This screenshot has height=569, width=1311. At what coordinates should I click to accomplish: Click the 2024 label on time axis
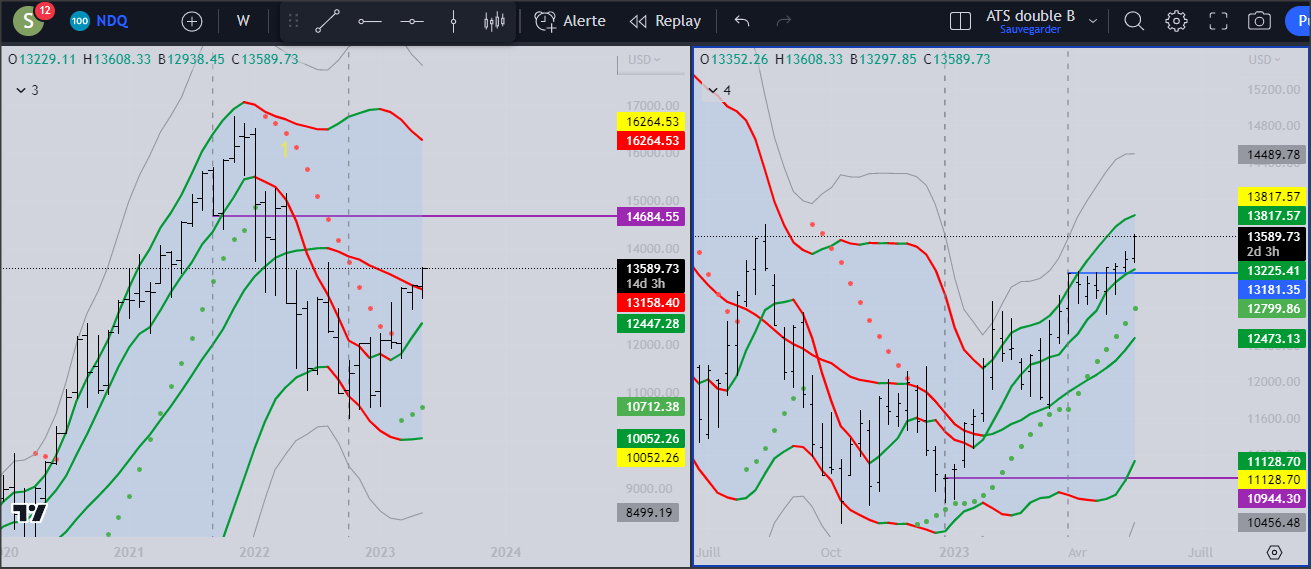pos(506,552)
